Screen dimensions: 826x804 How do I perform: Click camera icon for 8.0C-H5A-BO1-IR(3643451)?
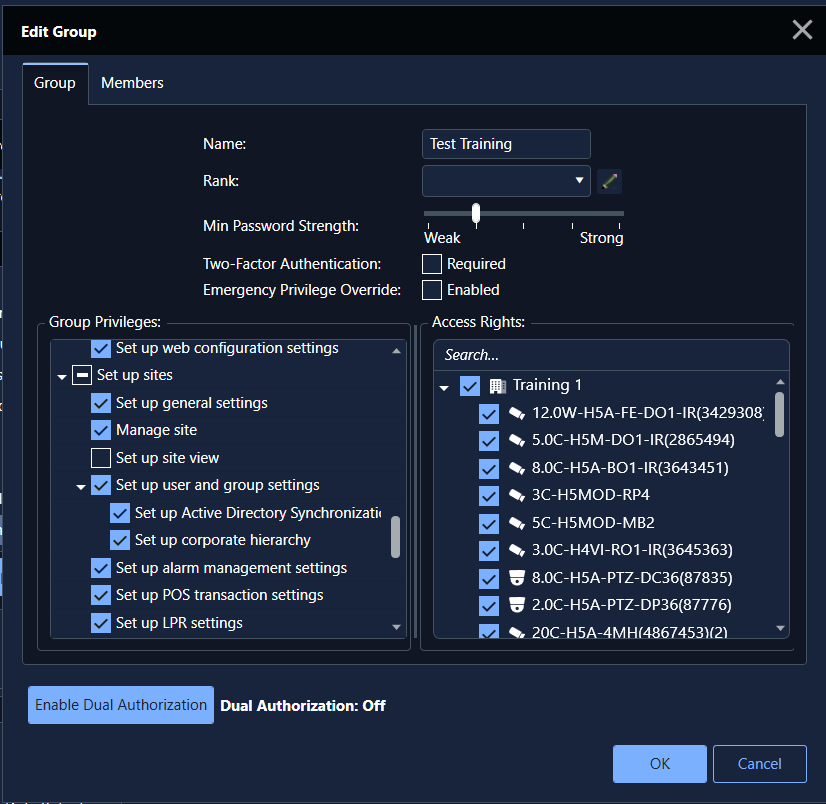tap(517, 468)
